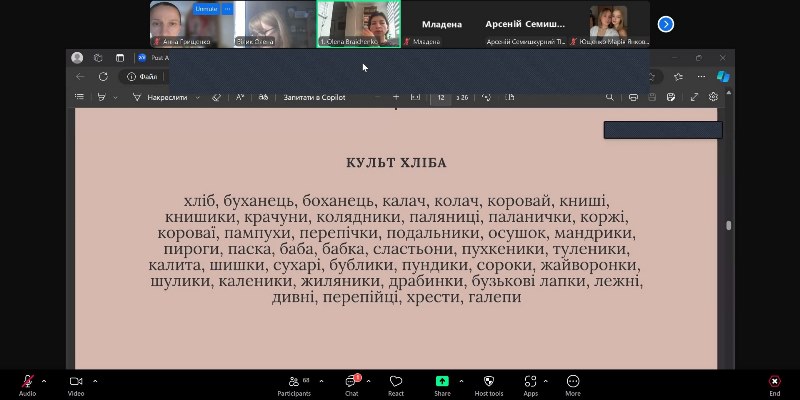800x400 pixels.
Task: Expand the Share options caret
Action: coord(461,381)
